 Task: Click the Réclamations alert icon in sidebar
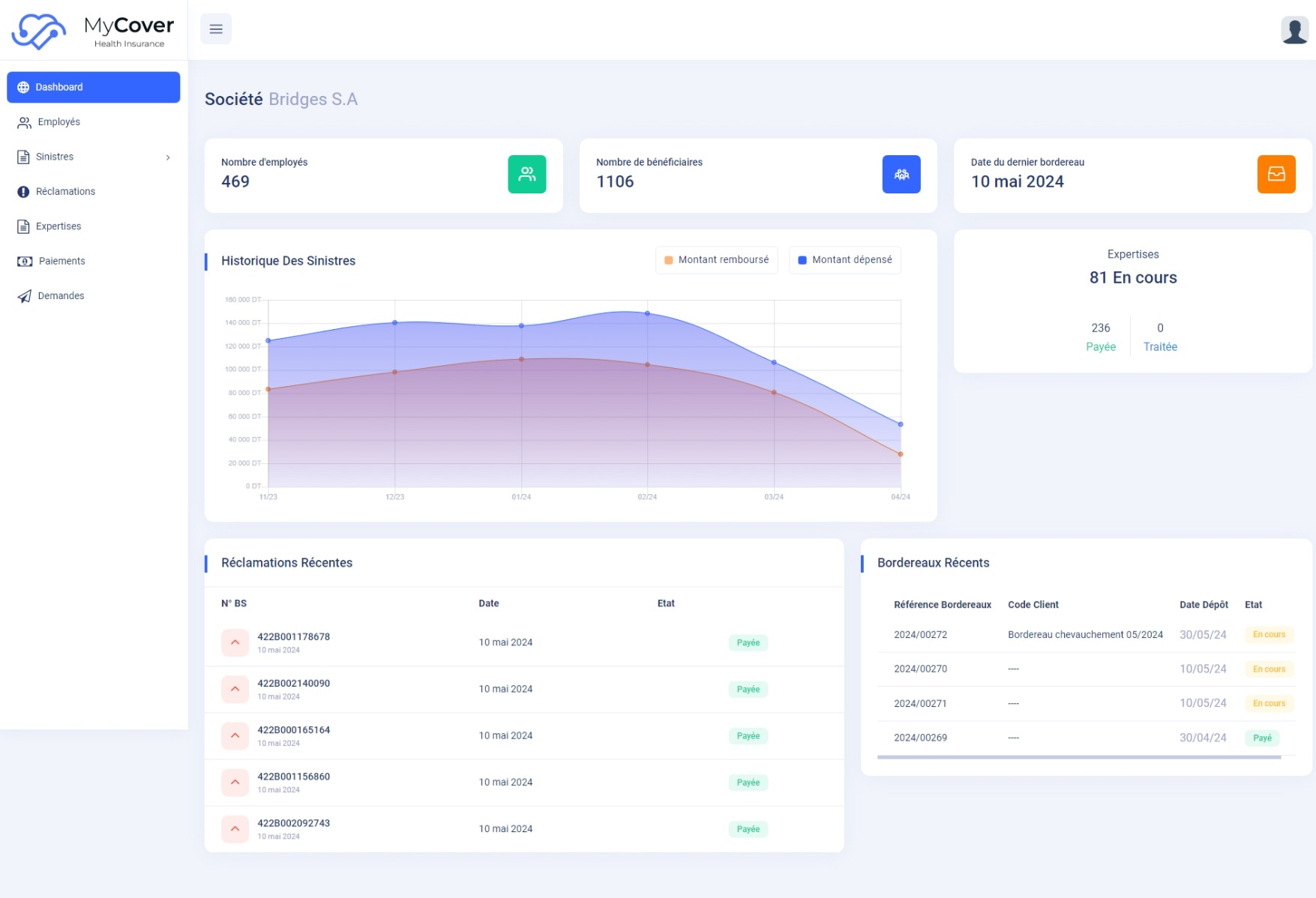[23, 192]
